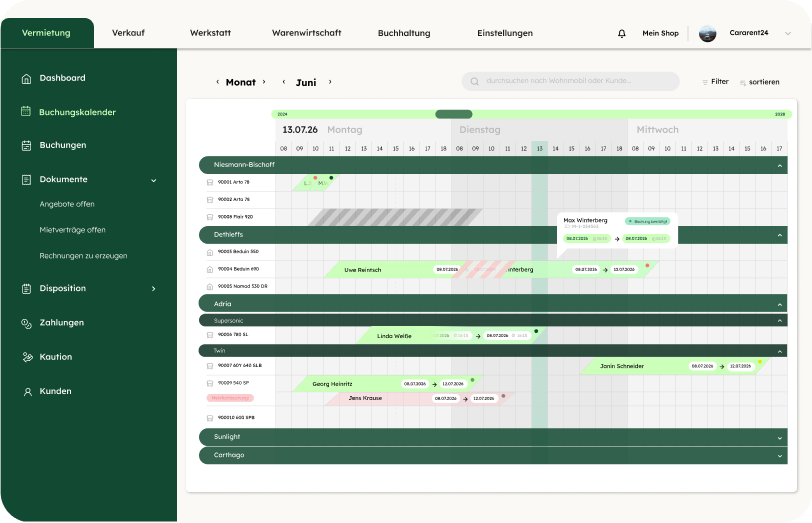The height and width of the screenshot is (523, 812).
Task: Go to next month after Juni
Action: point(330,82)
